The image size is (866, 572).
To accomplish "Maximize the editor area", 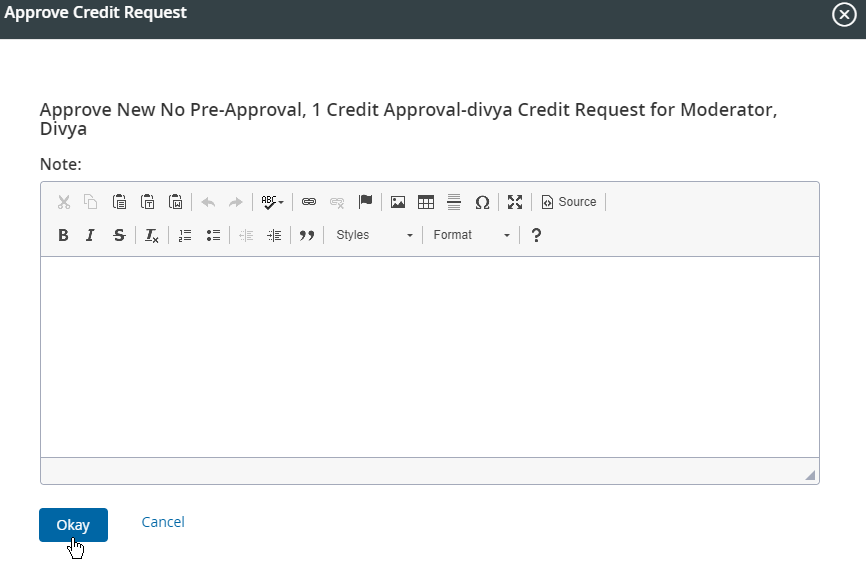I will click(x=515, y=202).
